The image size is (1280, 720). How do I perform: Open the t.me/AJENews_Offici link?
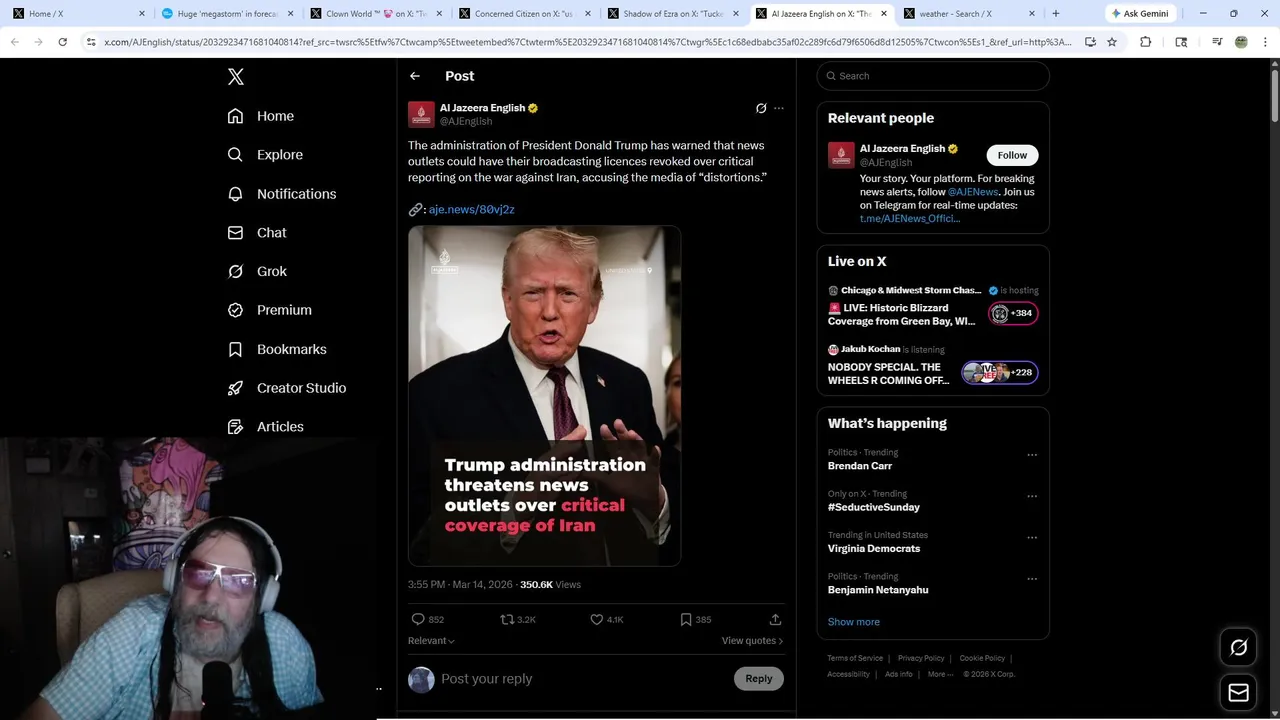[x=910, y=218]
